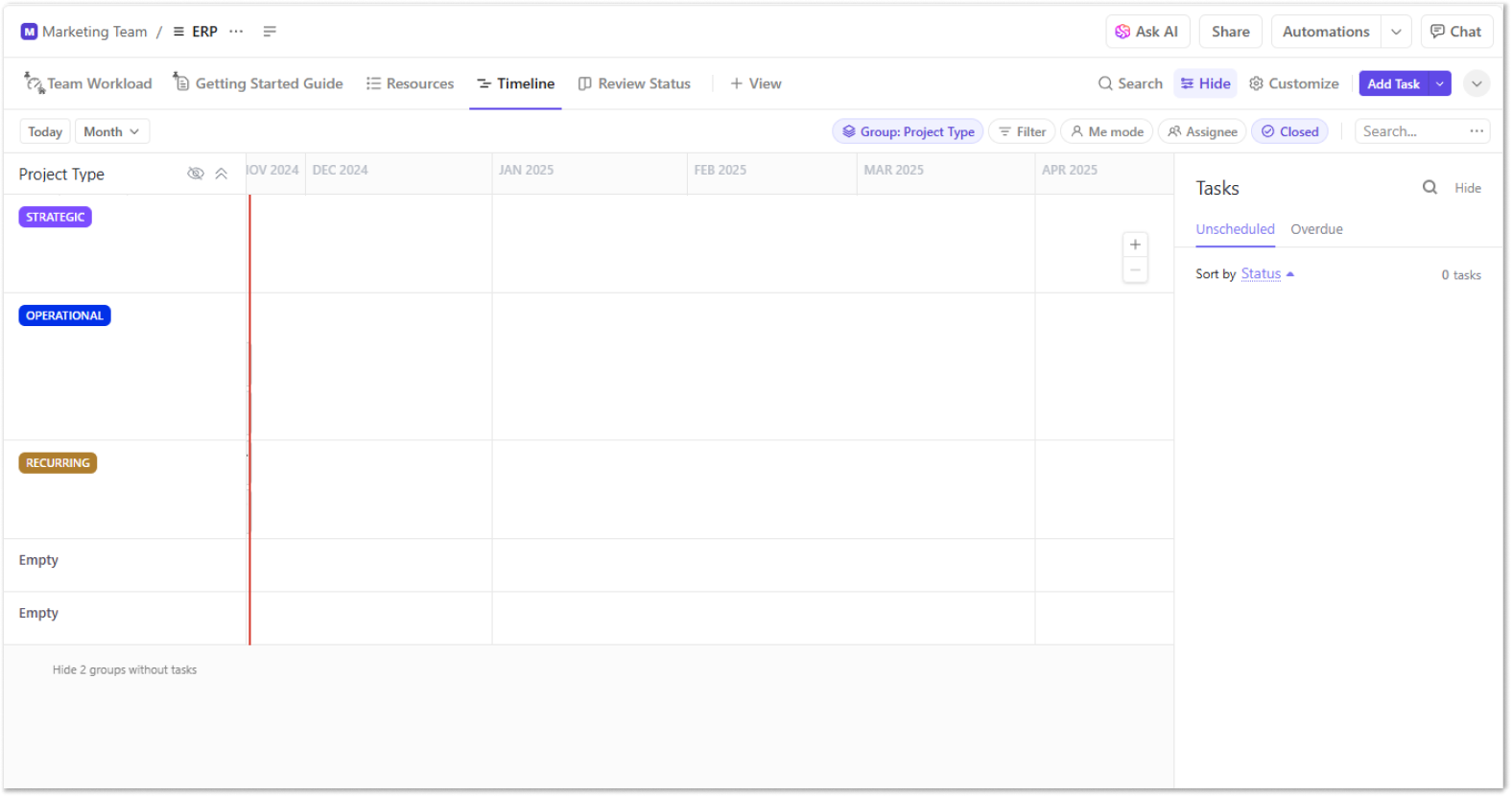The image size is (1512, 796).
Task: Toggle empty groups visibility eye icon
Action: click(196, 174)
